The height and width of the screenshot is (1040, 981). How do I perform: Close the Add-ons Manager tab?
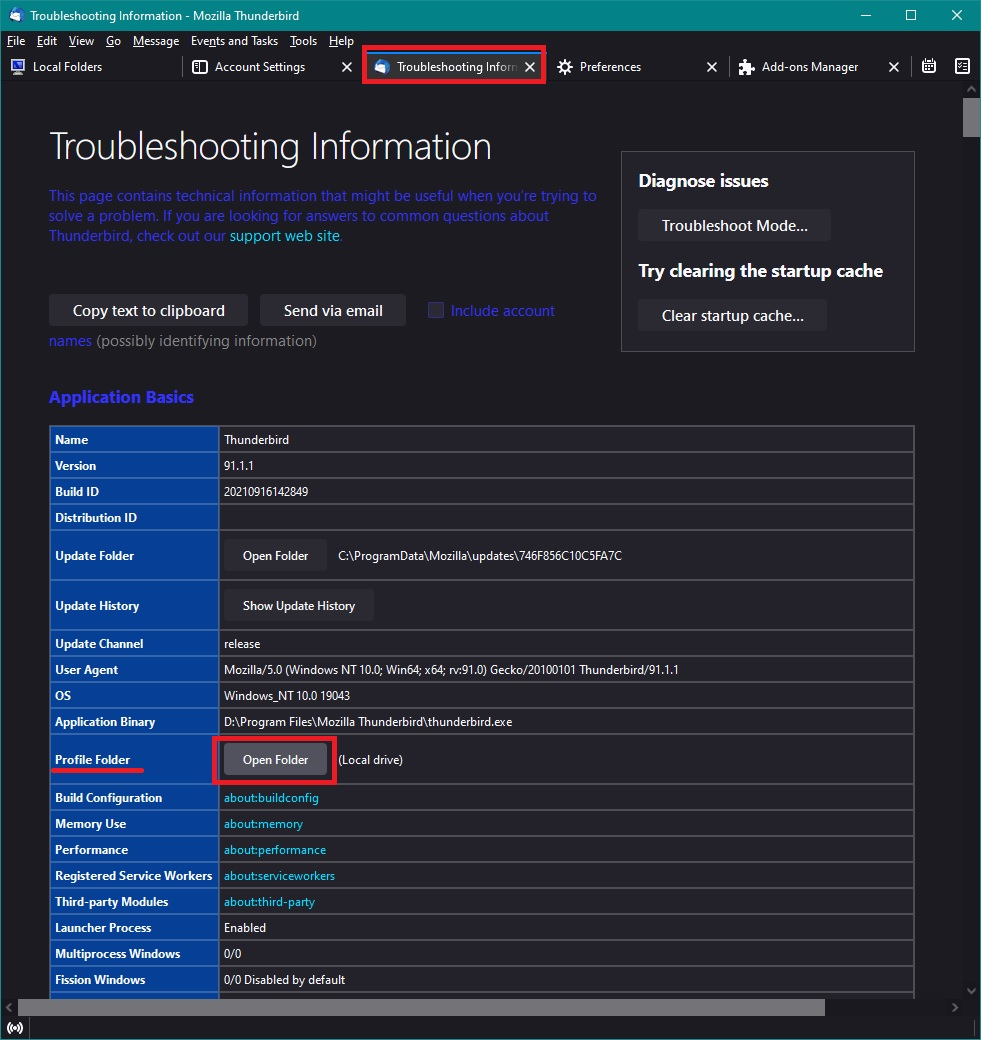point(894,67)
